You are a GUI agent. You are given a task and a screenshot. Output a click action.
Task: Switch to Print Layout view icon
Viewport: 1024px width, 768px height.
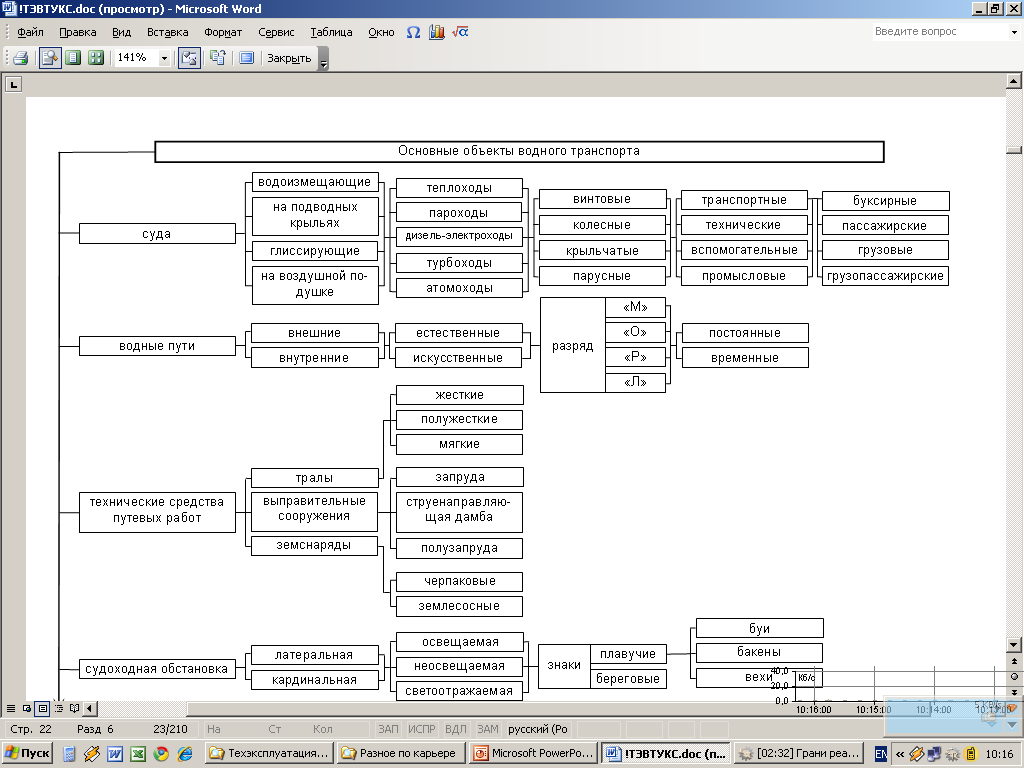42,708
